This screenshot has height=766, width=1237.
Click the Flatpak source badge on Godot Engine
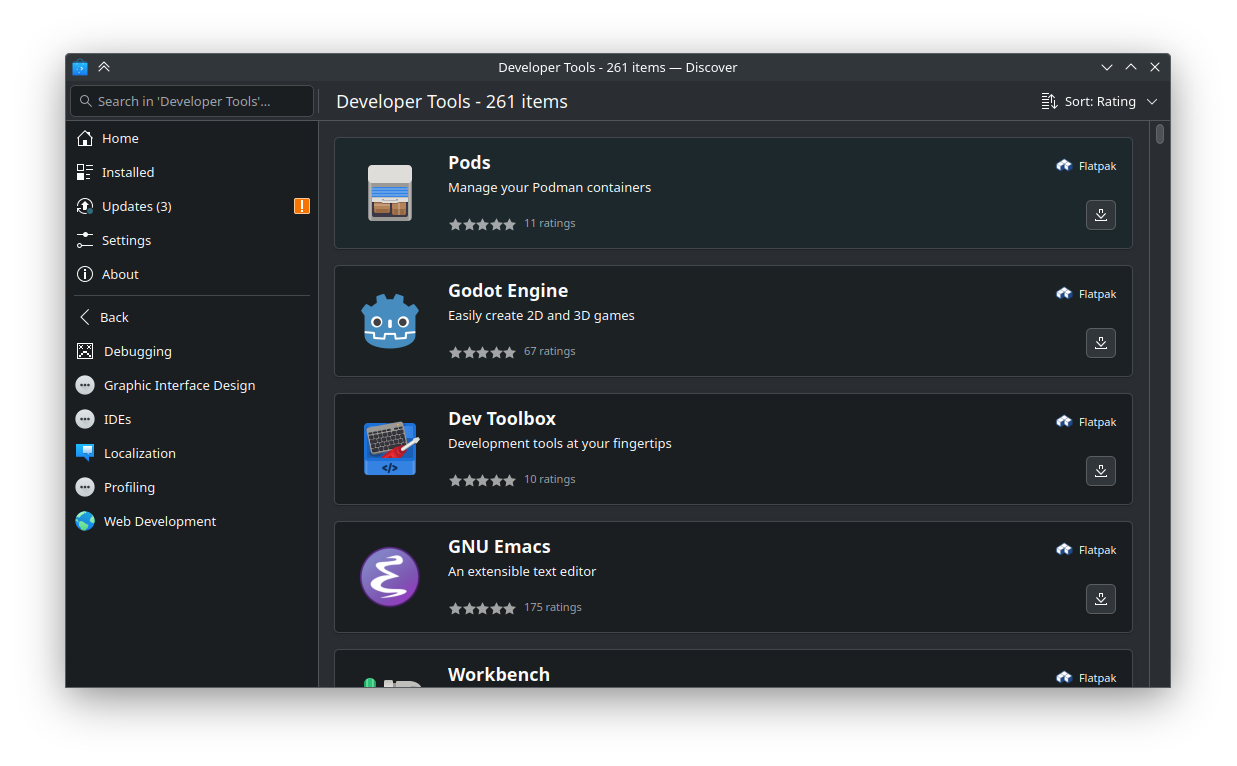pos(1086,294)
